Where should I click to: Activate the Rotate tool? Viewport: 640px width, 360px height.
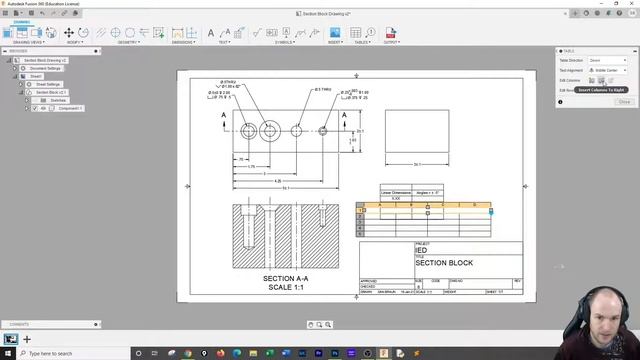click(83, 33)
